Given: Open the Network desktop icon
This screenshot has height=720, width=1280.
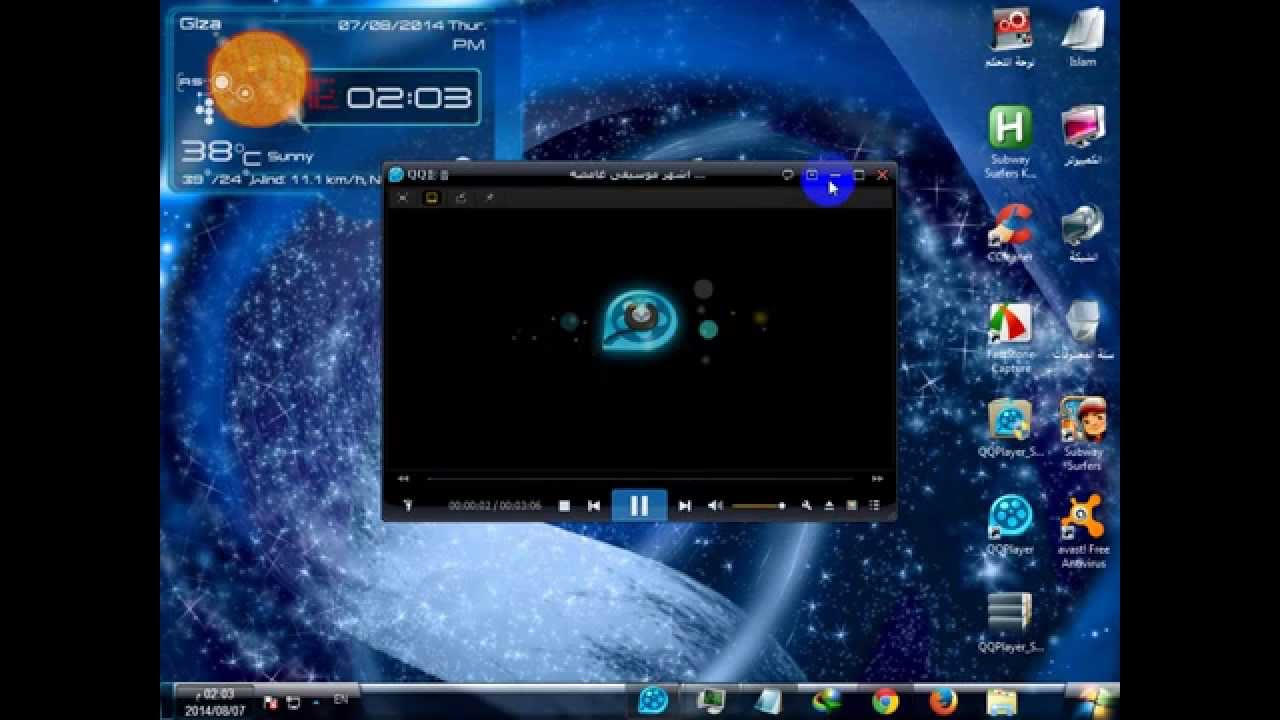Looking at the screenshot, I should (1083, 233).
